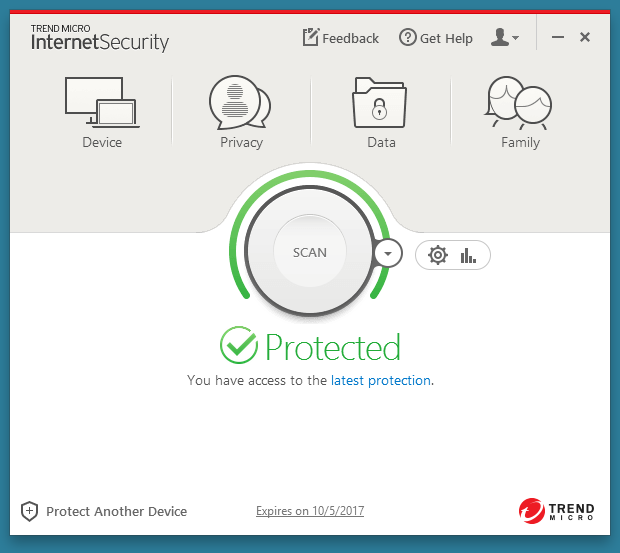Open Settings via the gear icon
This screenshot has width=620, height=553.
coord(437,255)
